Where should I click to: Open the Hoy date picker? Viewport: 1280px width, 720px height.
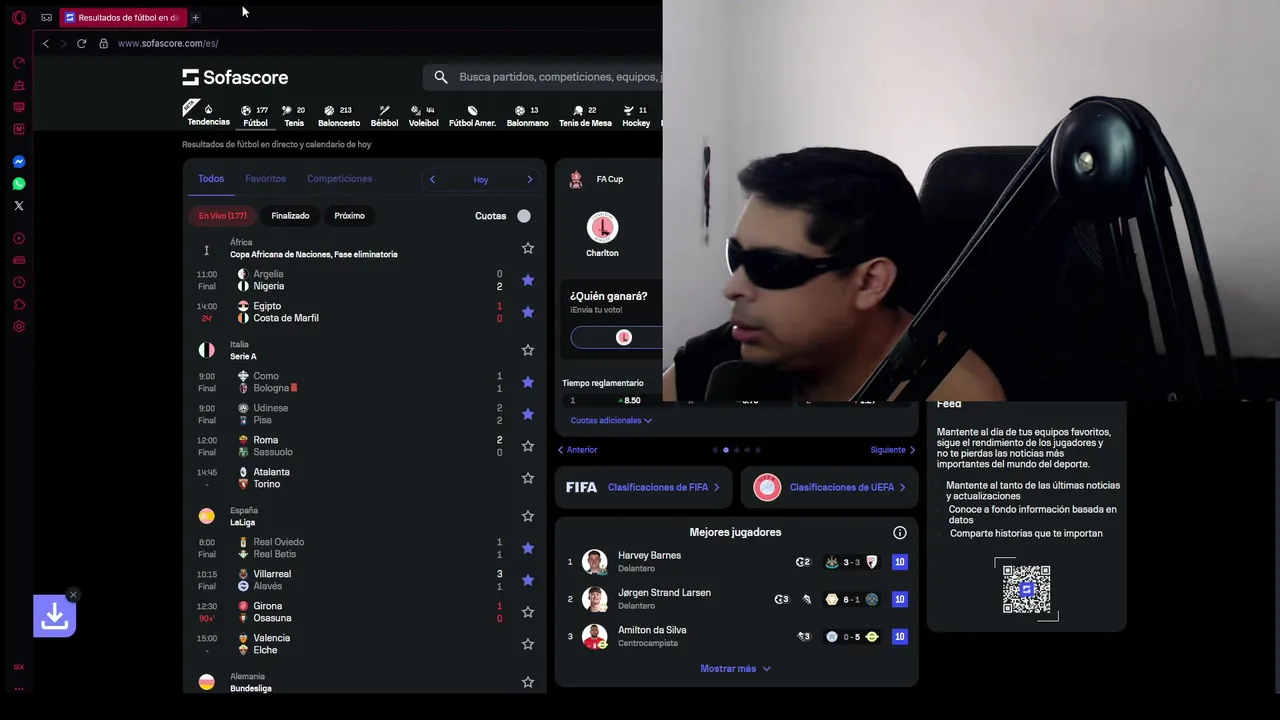(481, 180)
